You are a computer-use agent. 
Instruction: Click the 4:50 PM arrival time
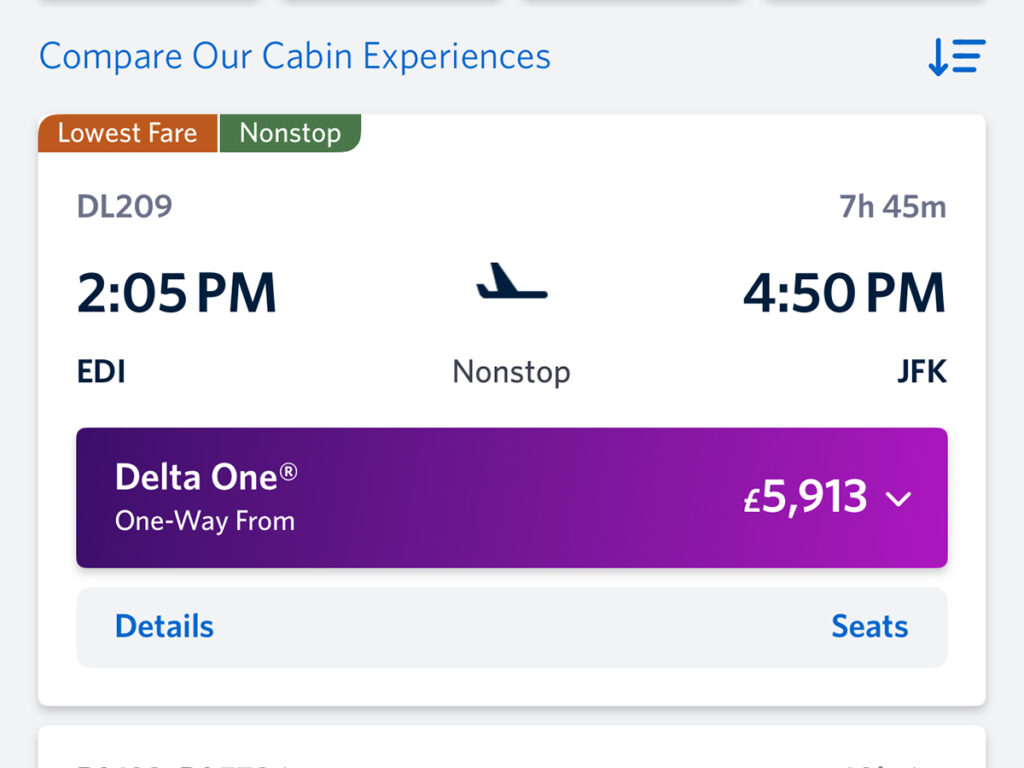[x=845, y=293]
